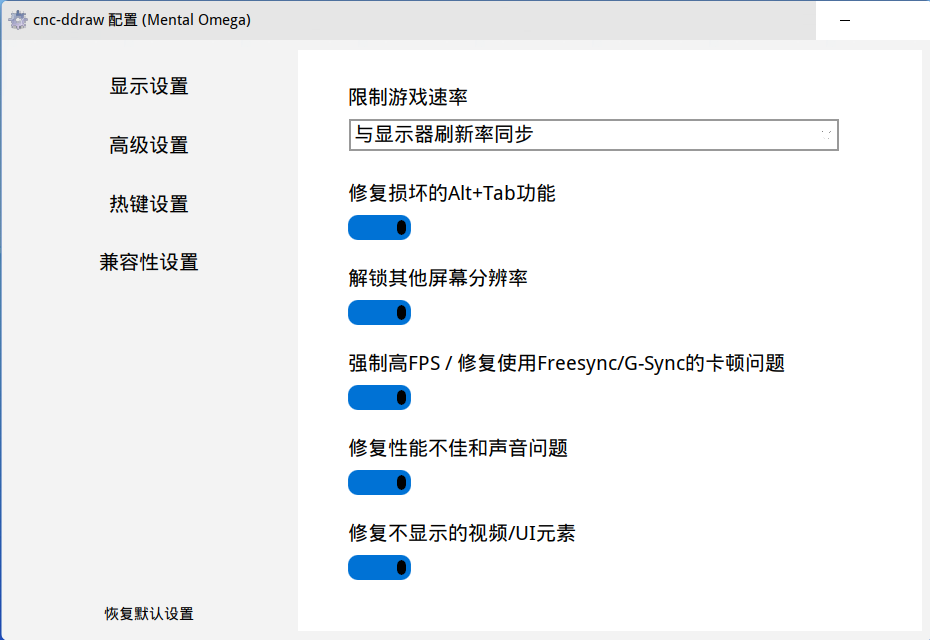Turn off 修复性能不佳和声音问题 switch
The height and width of the screenshot is (640, 930).
pos(380,482)
